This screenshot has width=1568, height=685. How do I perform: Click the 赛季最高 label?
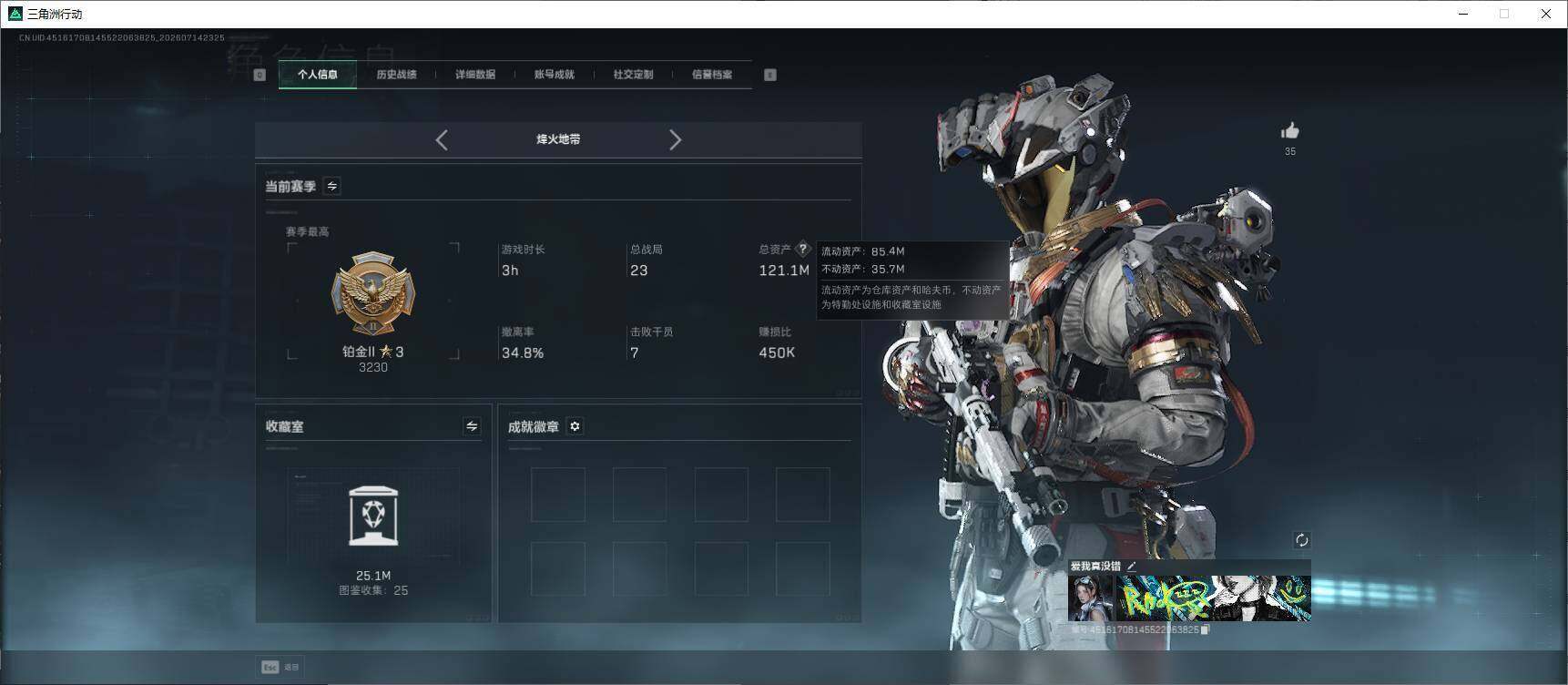click(x=308, y=231)
